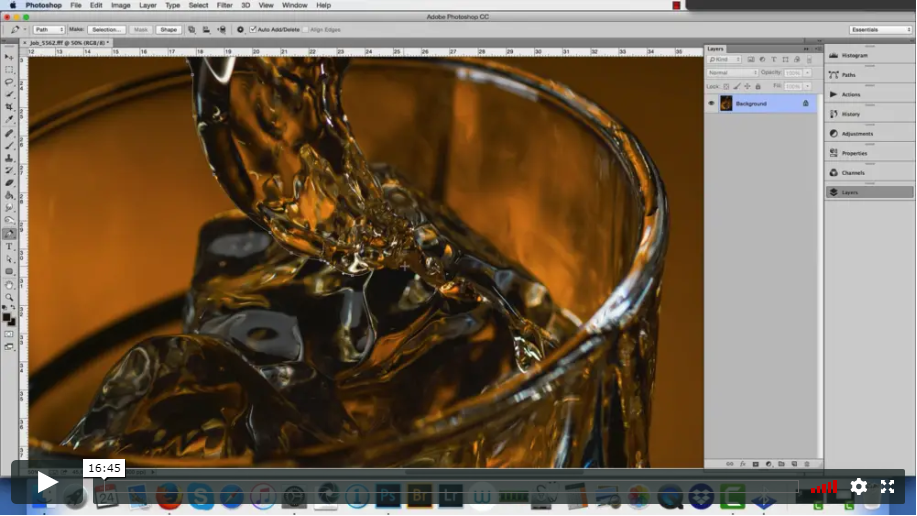Select the Spot Healing Brush tool
917x516 pixels.
pyautogui.click(x=9, y=133)
